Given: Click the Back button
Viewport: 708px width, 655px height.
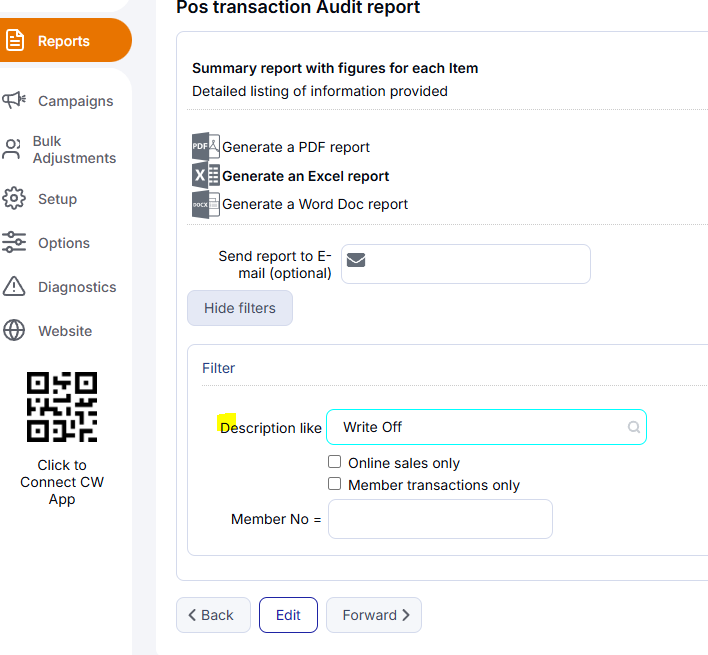Looking at the screenshot, I should point(213,615).
